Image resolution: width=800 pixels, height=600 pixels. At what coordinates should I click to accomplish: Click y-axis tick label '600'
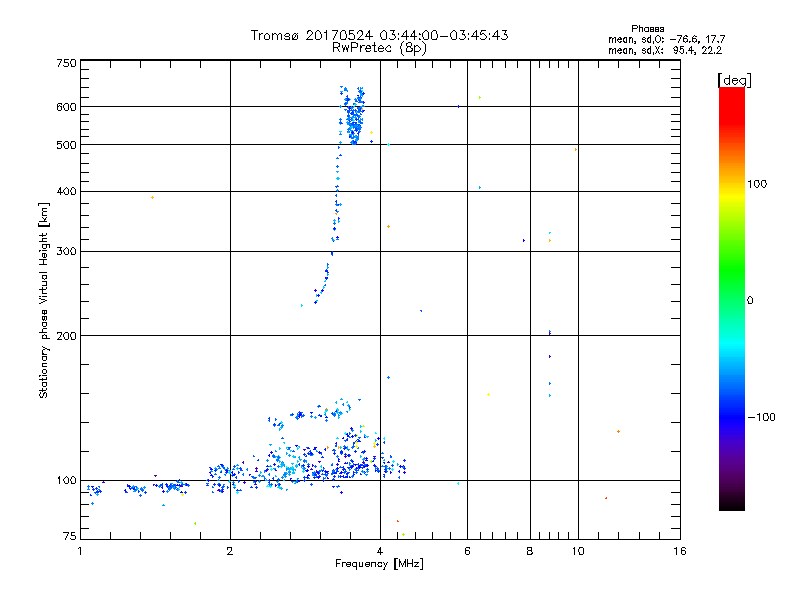coord(66,107)
